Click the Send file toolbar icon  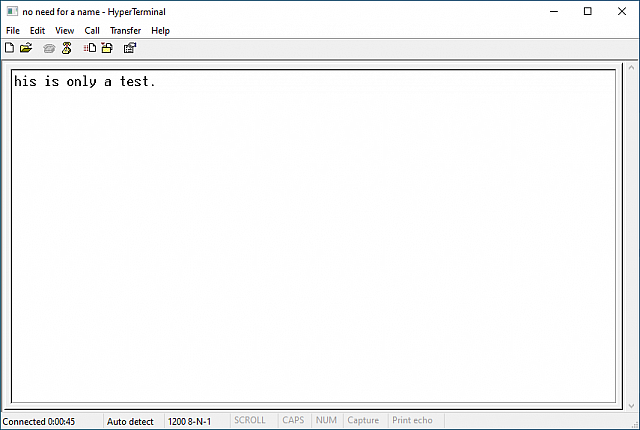(90, 48)
